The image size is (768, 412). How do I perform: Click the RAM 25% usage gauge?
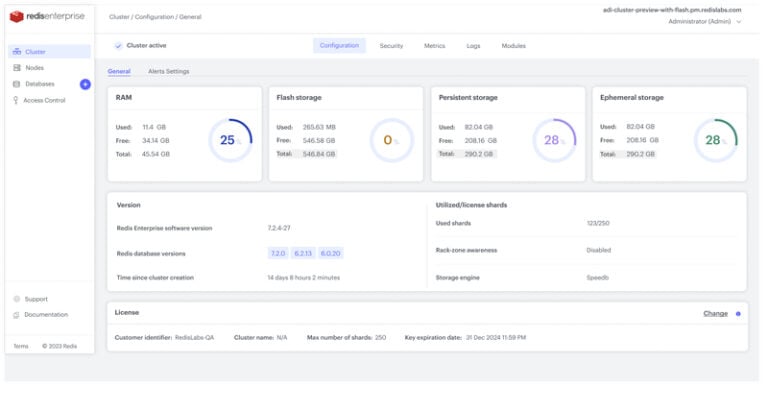tap(230, 140)
